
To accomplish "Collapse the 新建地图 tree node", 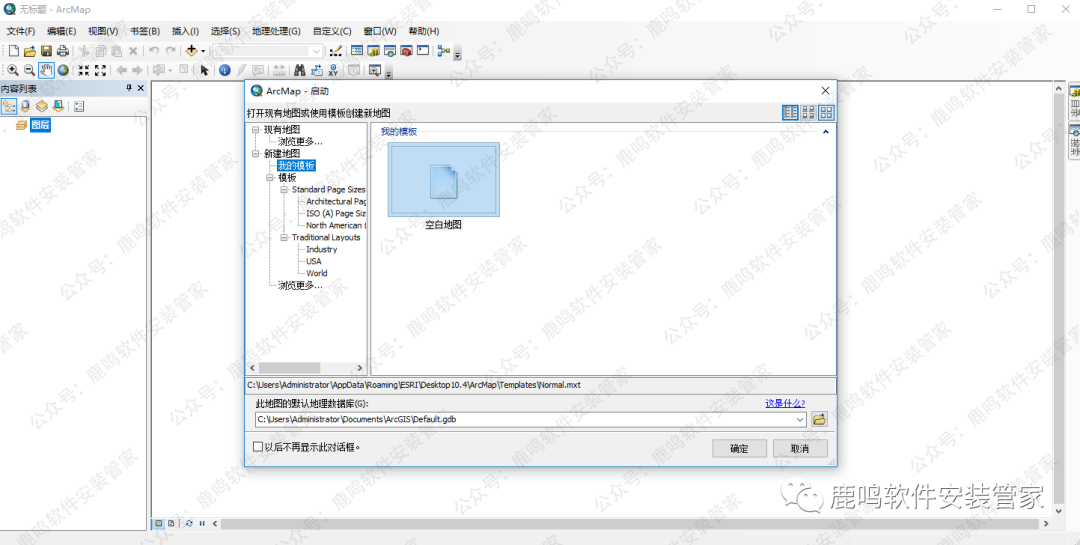I will coord(256,154).
